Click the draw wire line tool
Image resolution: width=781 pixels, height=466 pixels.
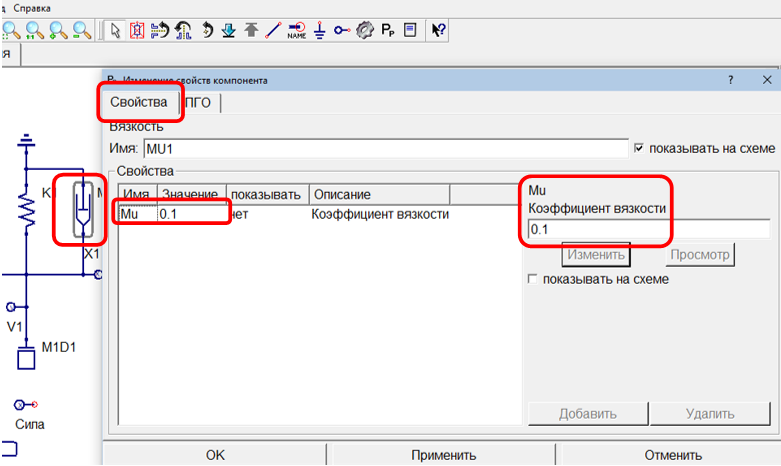pos(273,30)
